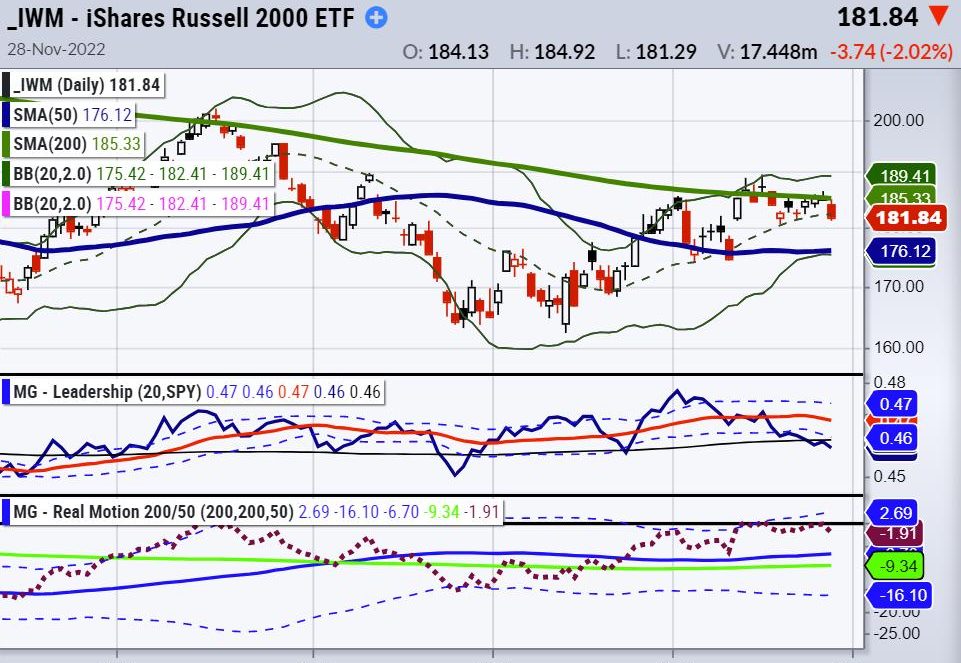The height and width of the screenshot is (663, 961).
Task: Click the "170.00" price axis label
Action: (x=898, y=286)
